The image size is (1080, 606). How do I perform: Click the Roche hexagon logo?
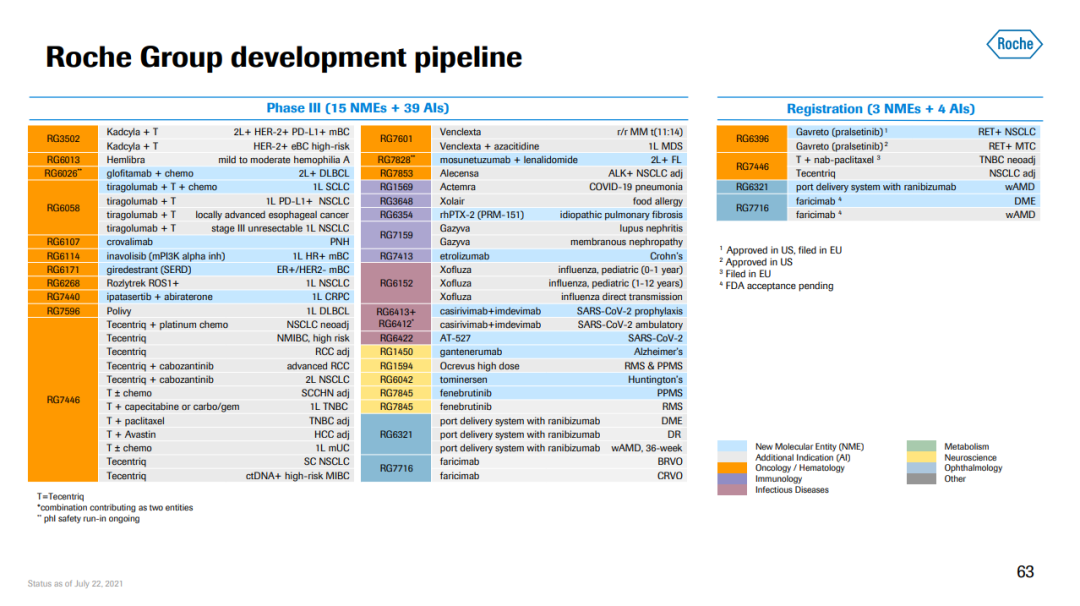pos(1015,44)
